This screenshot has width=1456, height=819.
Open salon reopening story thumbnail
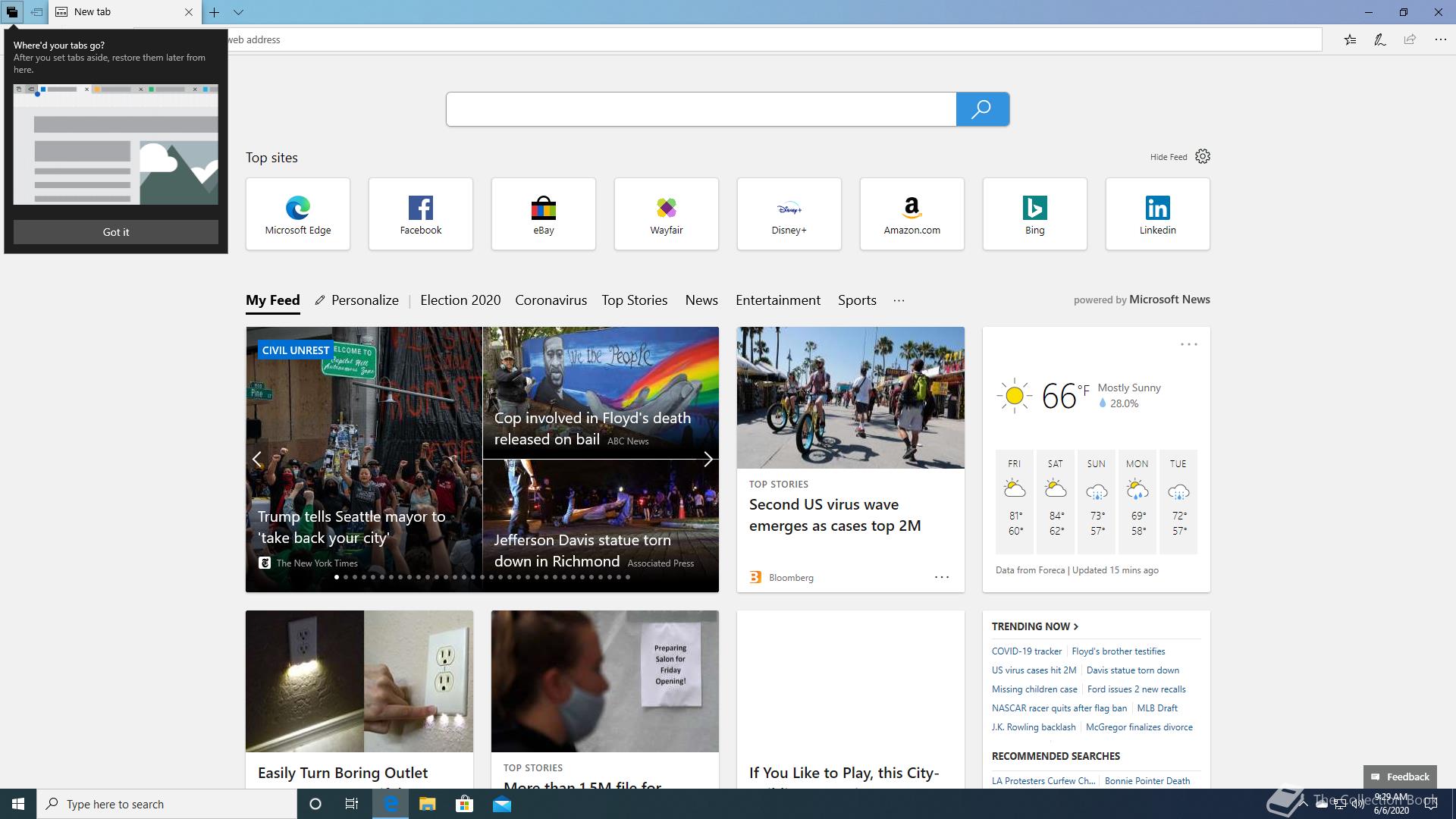pyautogui.click(x=605, y=681)
